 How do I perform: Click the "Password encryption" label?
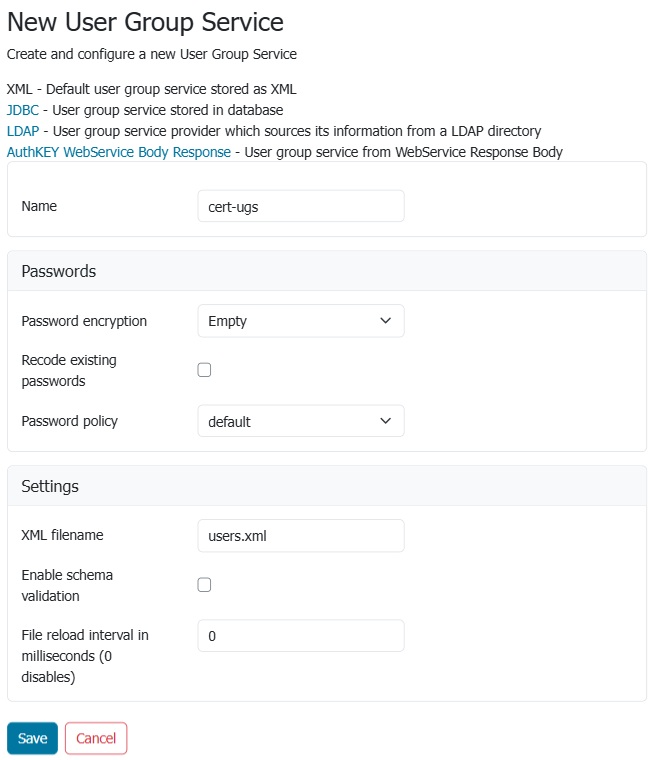84,321
